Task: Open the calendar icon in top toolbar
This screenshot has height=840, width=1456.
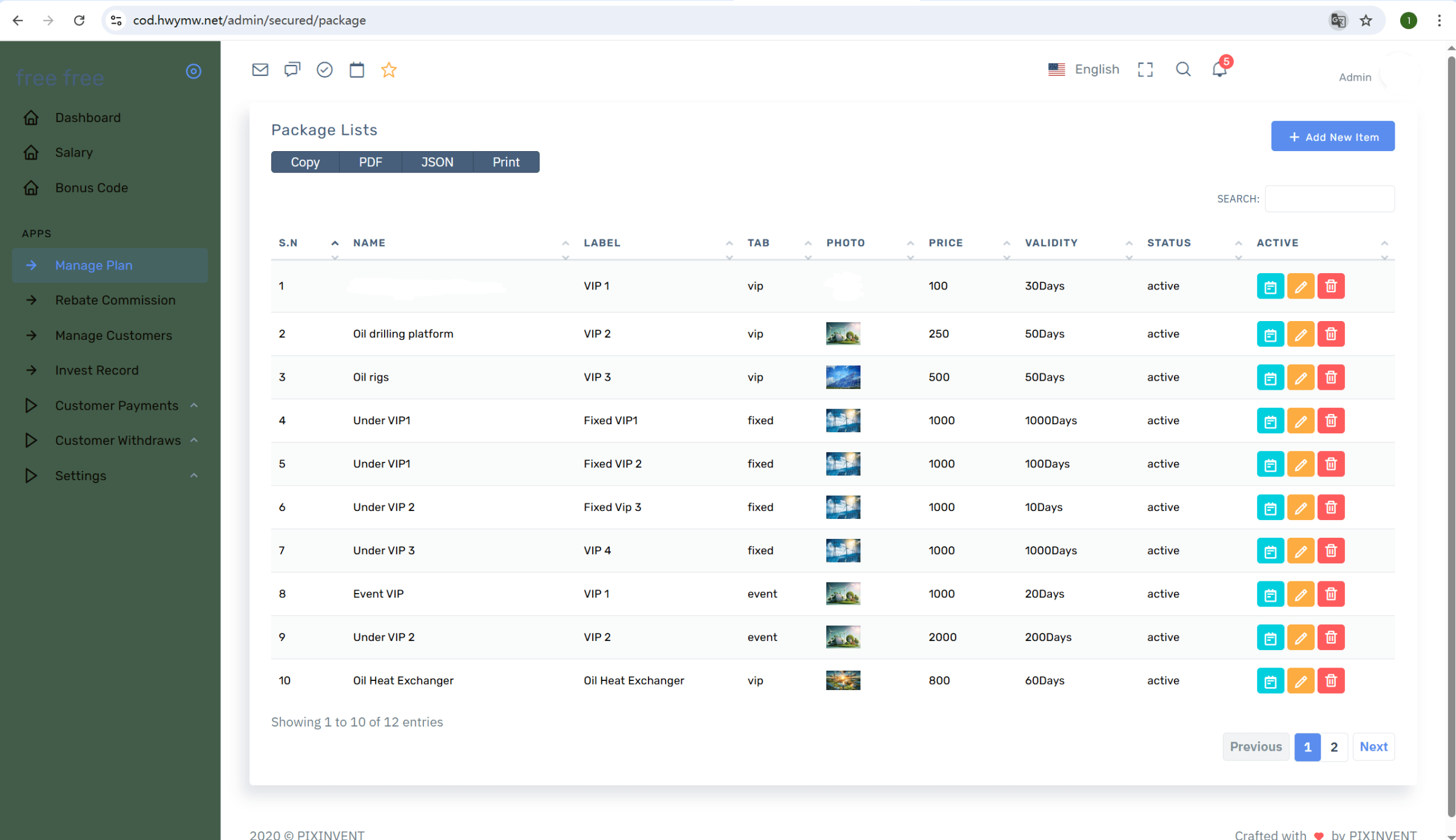Action: (x=357, y=70)
